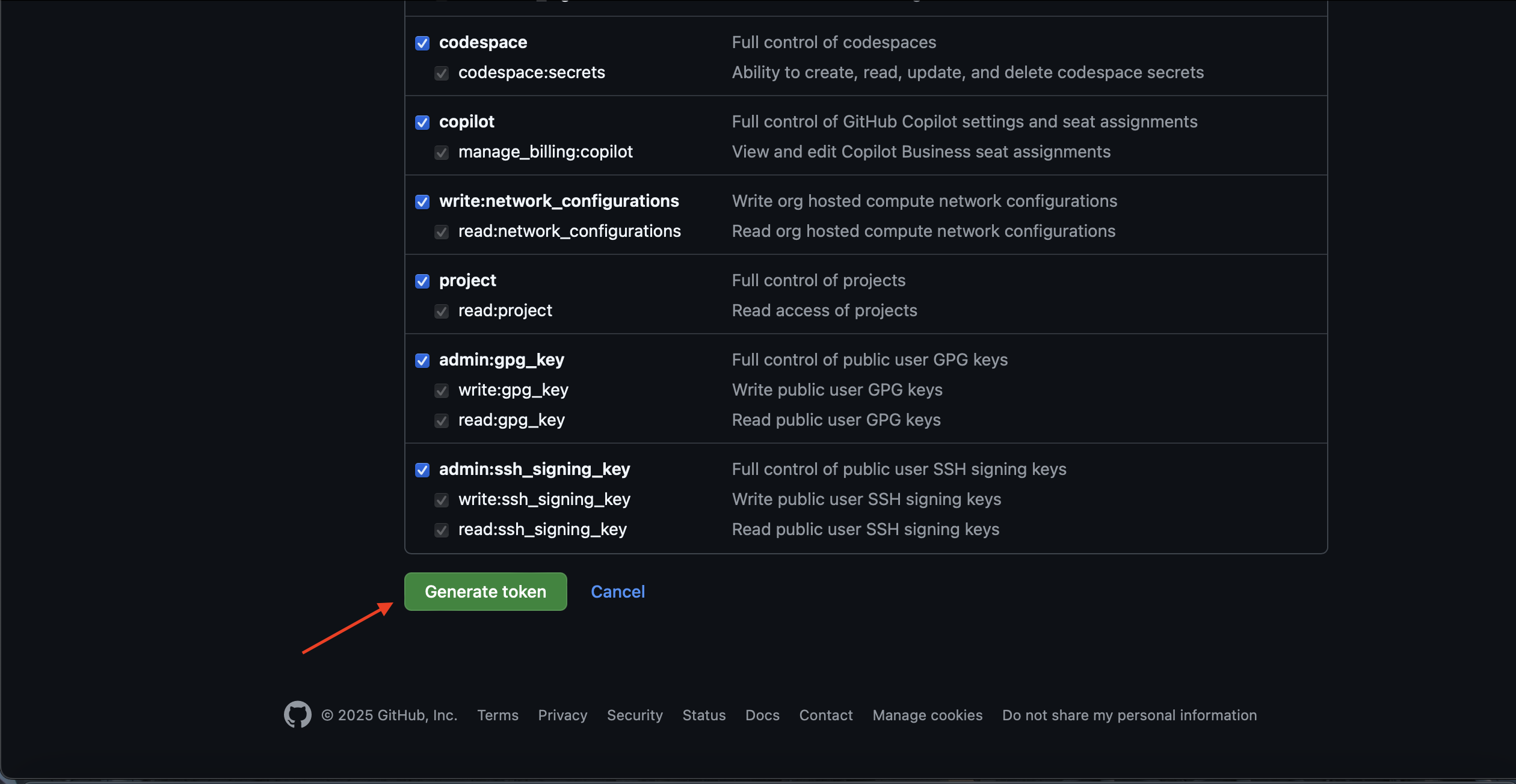Viewport: 1516px width, 784px height.
Task: Cancel the token creation
Action: click(618, 592)
